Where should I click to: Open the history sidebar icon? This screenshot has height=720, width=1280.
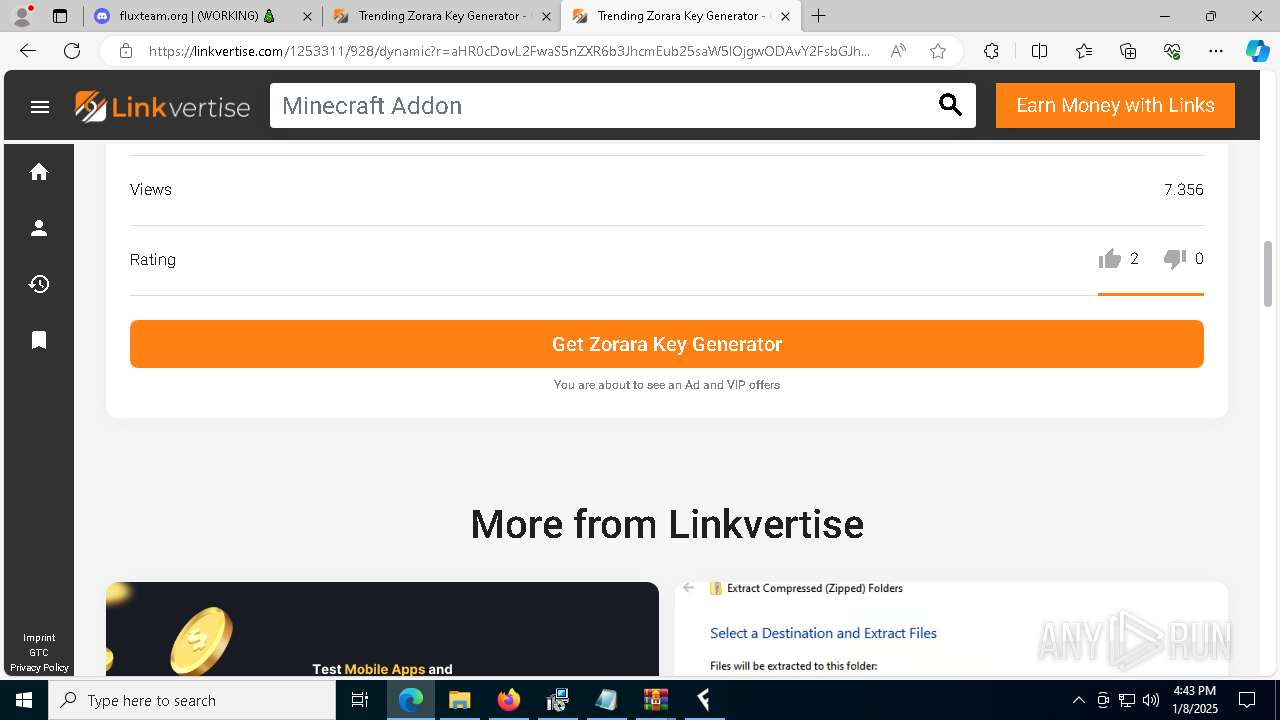click(x=39, y=284)
